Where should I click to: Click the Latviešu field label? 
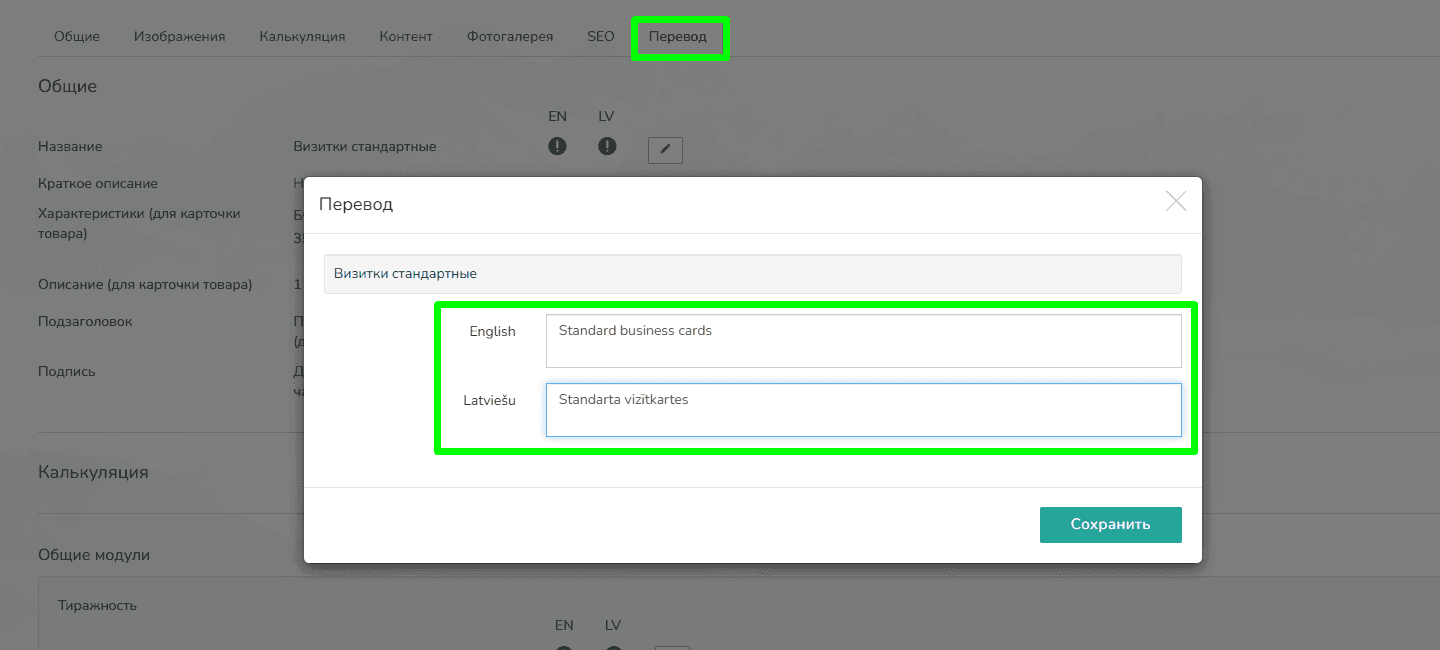pyautogui.click(x=489, y=401)
